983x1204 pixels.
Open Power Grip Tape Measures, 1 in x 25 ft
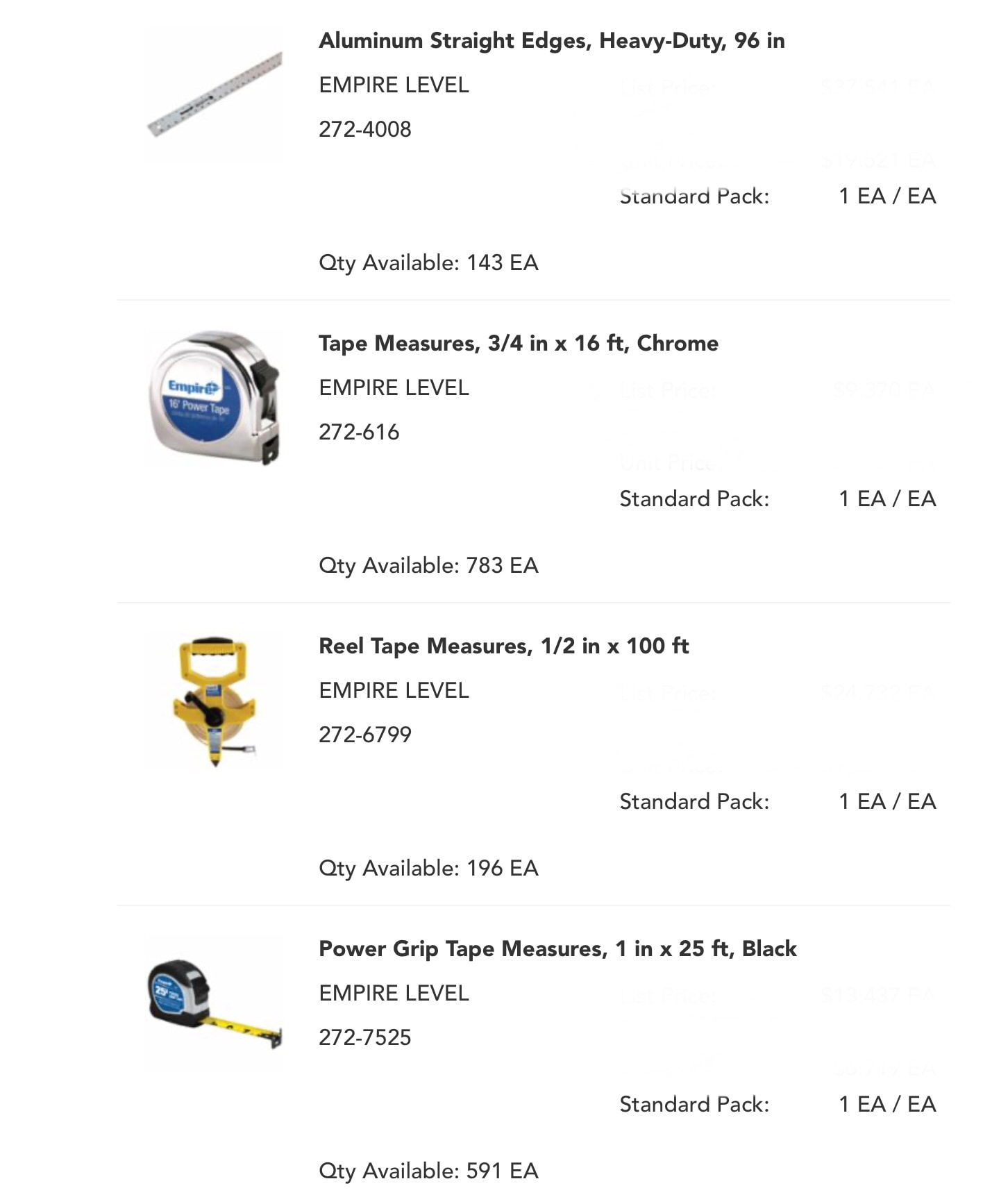tap(557, 949)
